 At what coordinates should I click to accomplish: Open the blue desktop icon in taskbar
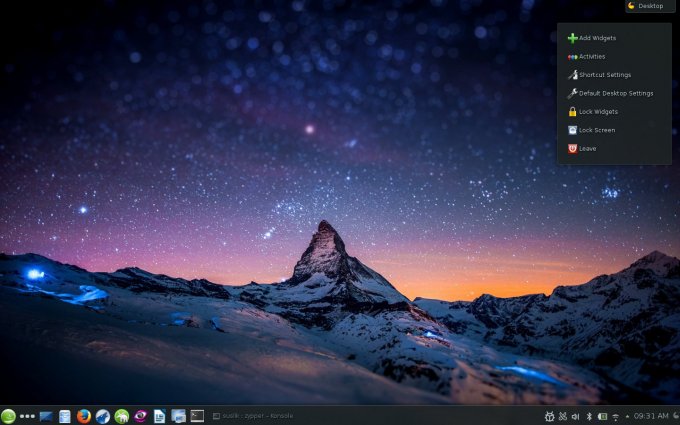pyautogui.click(x=46, y=416)
